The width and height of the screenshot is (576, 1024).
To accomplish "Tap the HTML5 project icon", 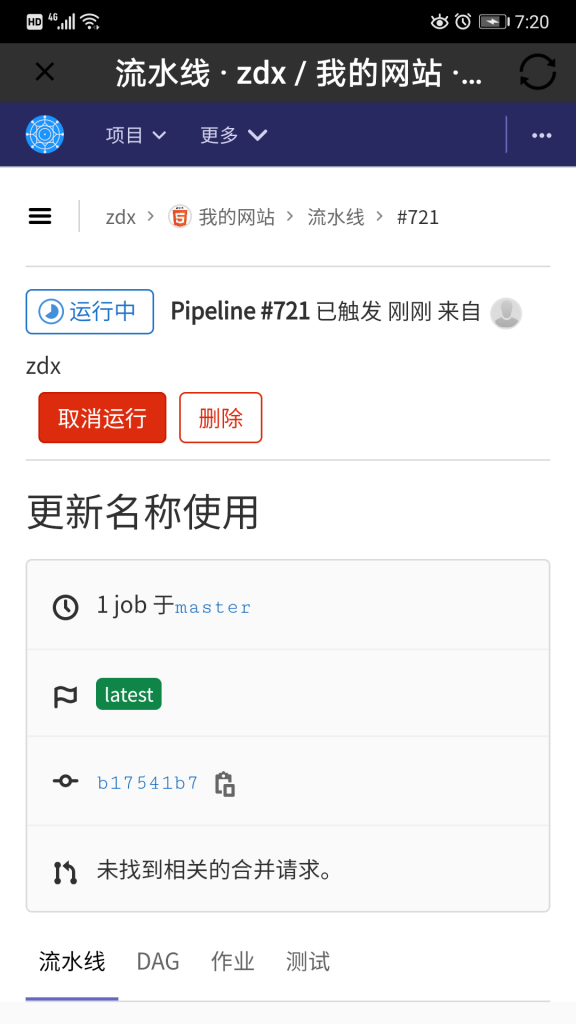I will click(x=180, y=216).
